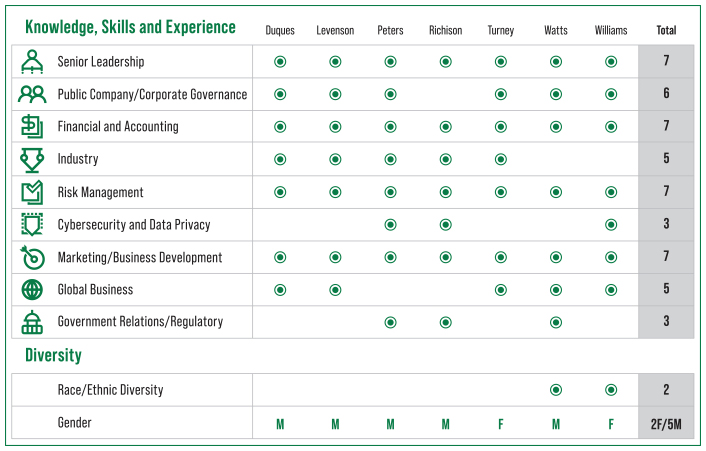Image resolution: width=706 pixels, height=451 pixels.
Task: Select Richison's Government Relations/Regulatory mark
Action: click(x=446, y=322)
